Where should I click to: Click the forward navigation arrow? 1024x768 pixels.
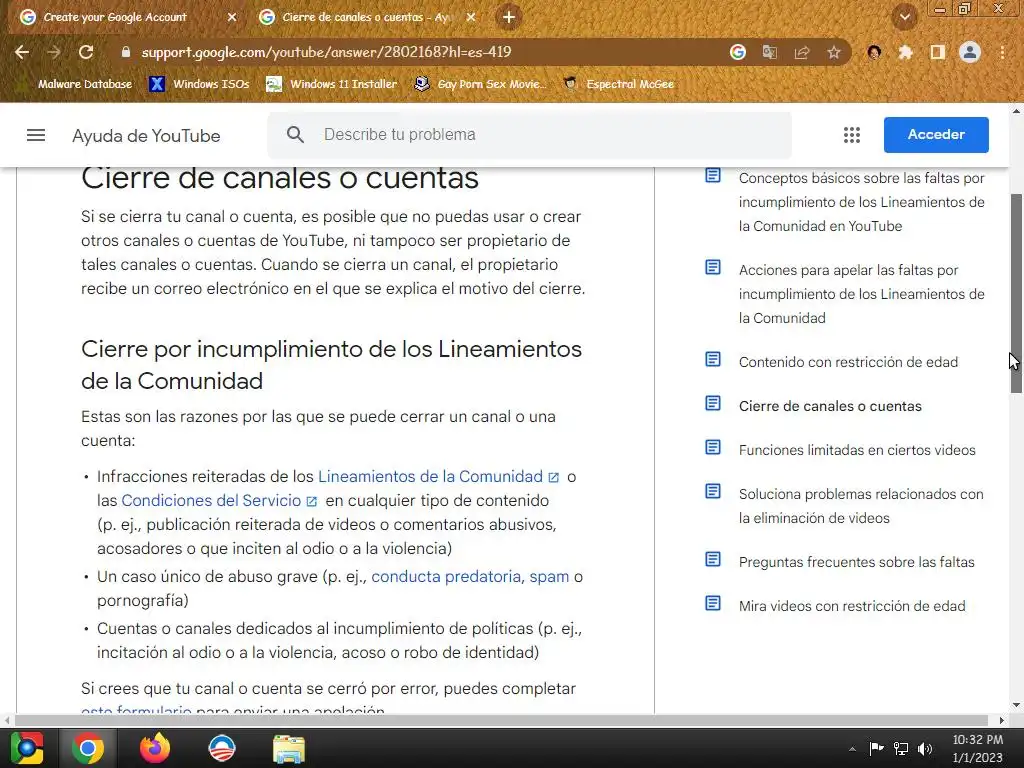(54, 52)
